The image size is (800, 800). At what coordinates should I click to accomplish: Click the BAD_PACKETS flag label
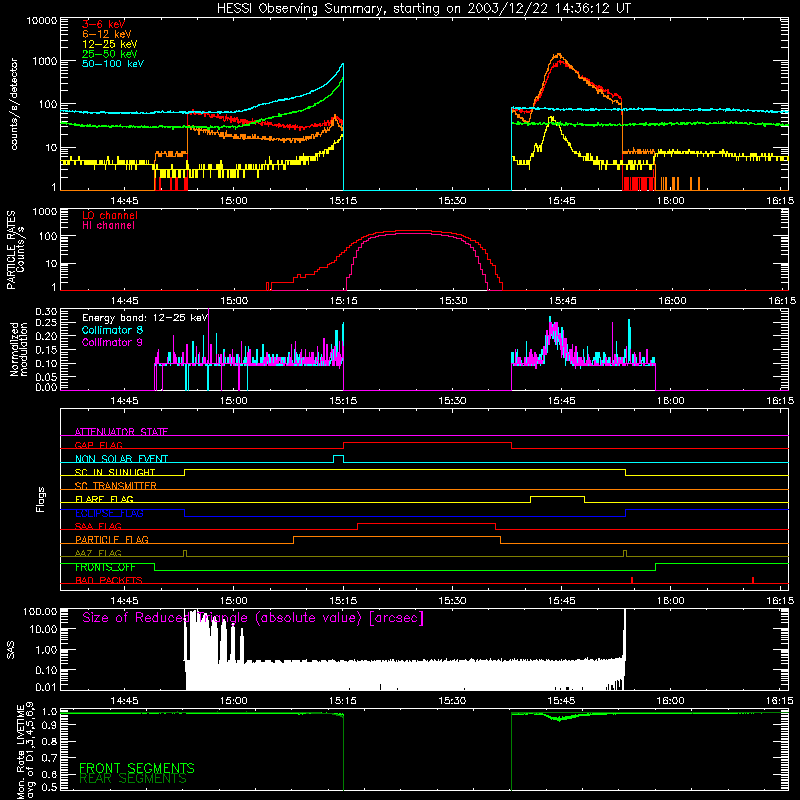109,580
